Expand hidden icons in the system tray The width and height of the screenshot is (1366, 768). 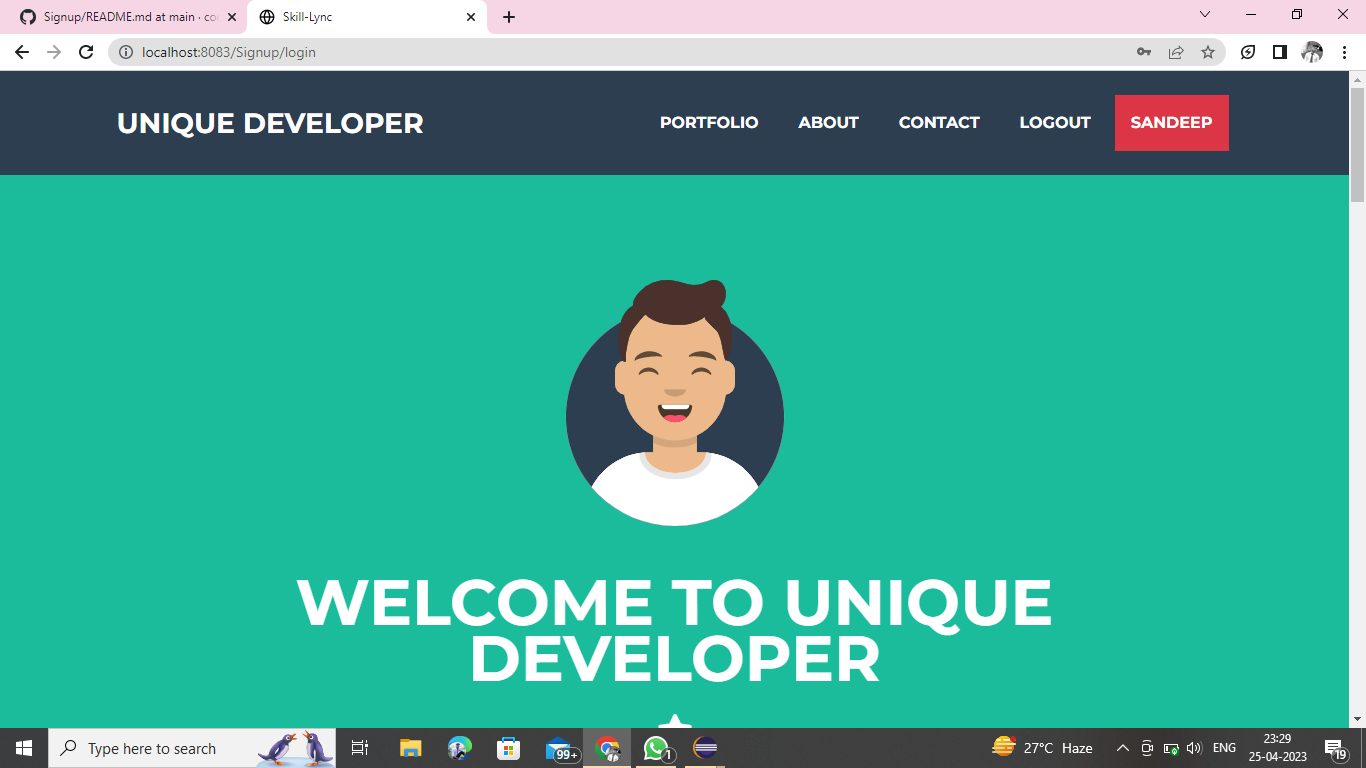pyautogui.click(x=1122, y=747)
